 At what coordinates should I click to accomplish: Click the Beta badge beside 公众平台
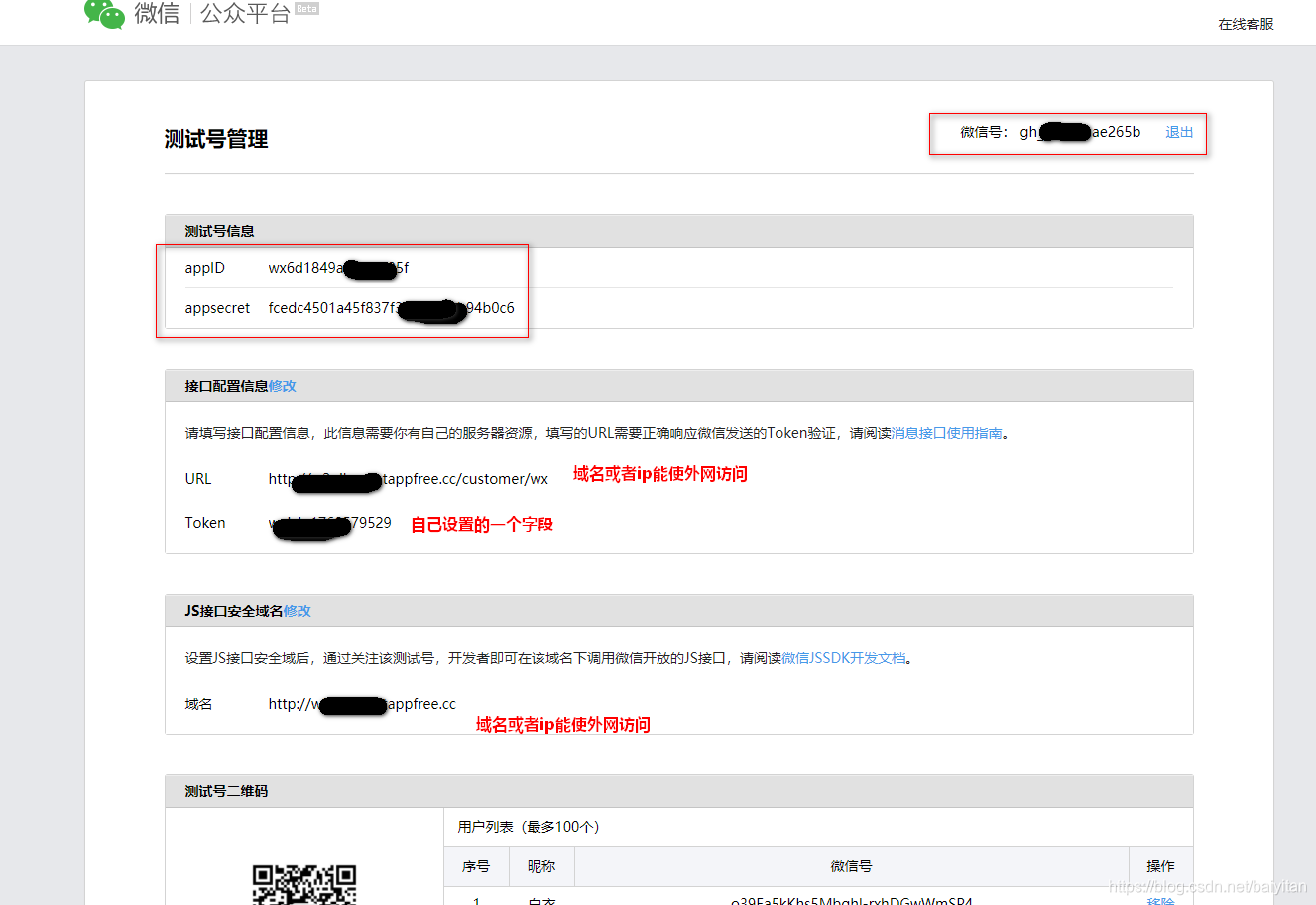click(x=307, y=8)
